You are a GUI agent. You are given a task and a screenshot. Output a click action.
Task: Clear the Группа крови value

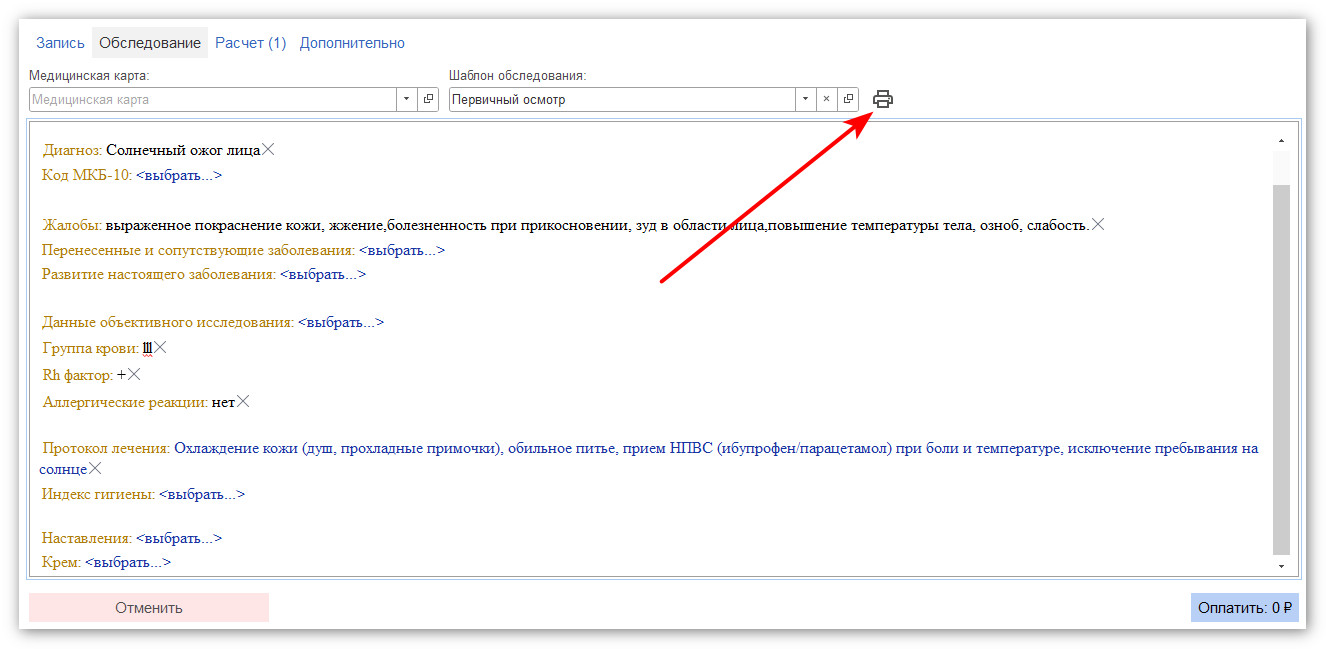tap(160, 348)
